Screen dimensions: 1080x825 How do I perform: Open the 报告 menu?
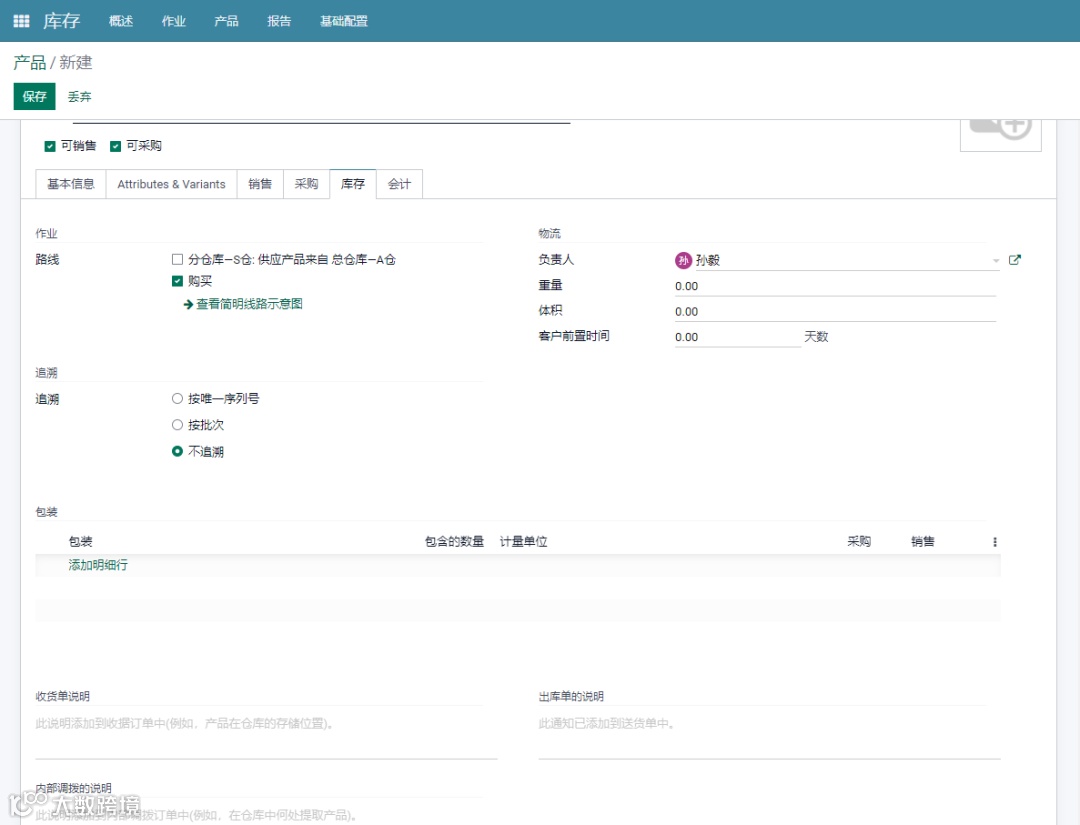pos(279,21)
